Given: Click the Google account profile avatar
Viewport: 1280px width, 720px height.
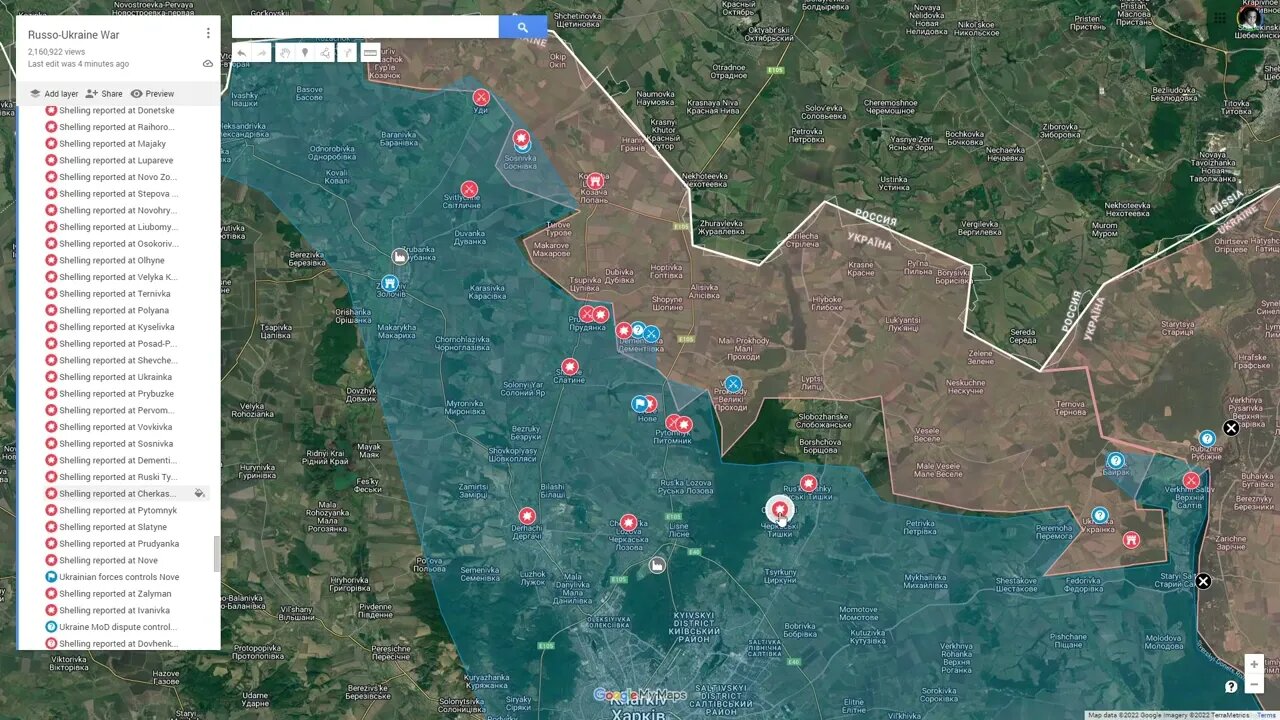Looking at the screenshot, I should [1250, 18].
